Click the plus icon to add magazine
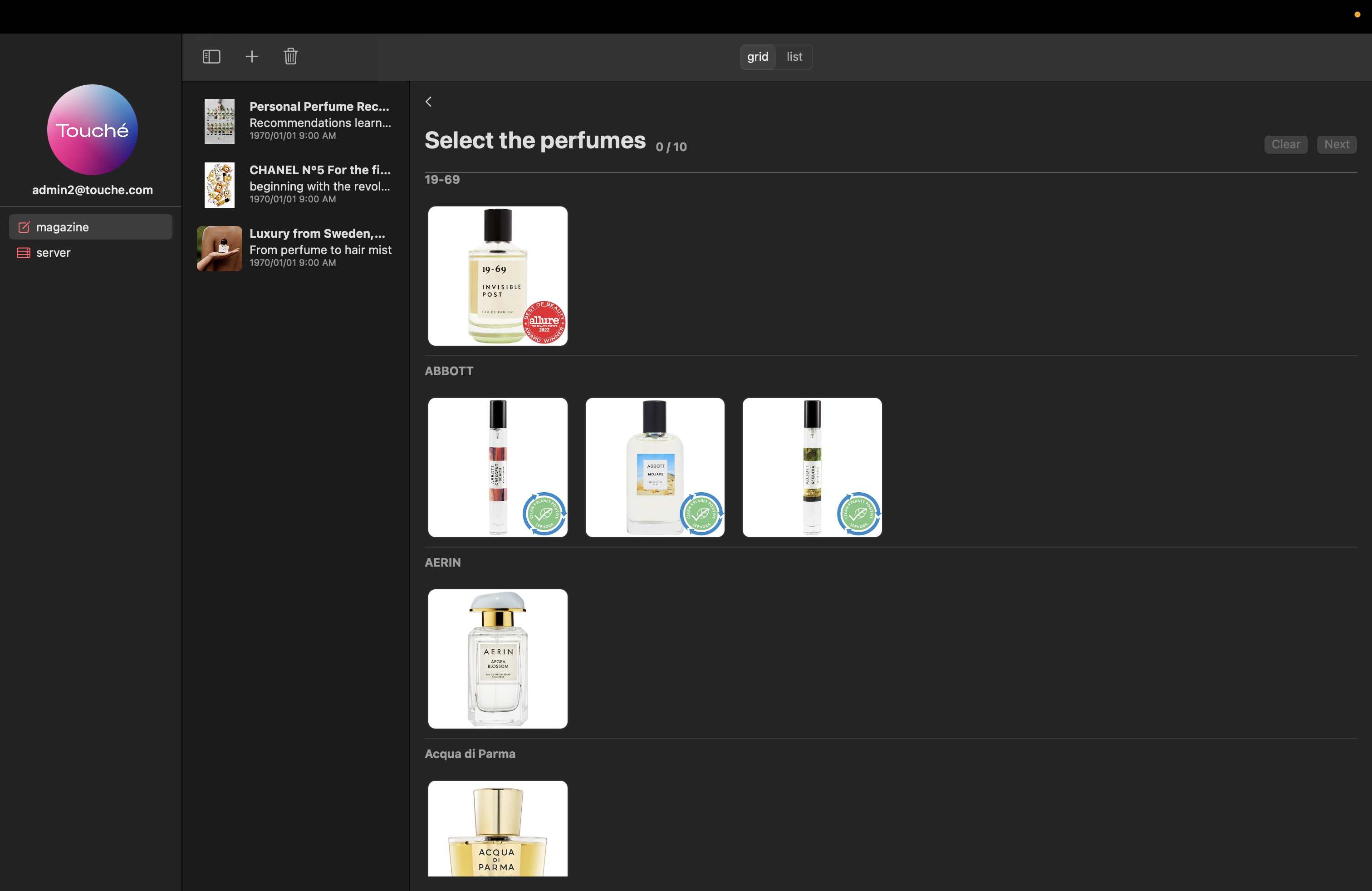 (x=252, y=56)
